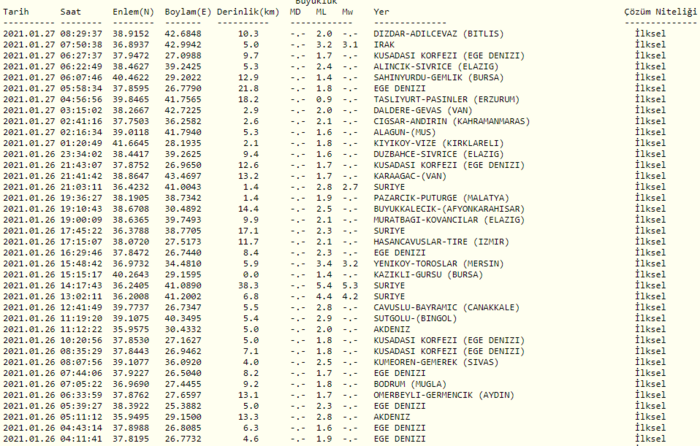The image size is (700, 446).
Task: Select time 07:50:38 in Saat column
Action: click(x=81, y=45)
